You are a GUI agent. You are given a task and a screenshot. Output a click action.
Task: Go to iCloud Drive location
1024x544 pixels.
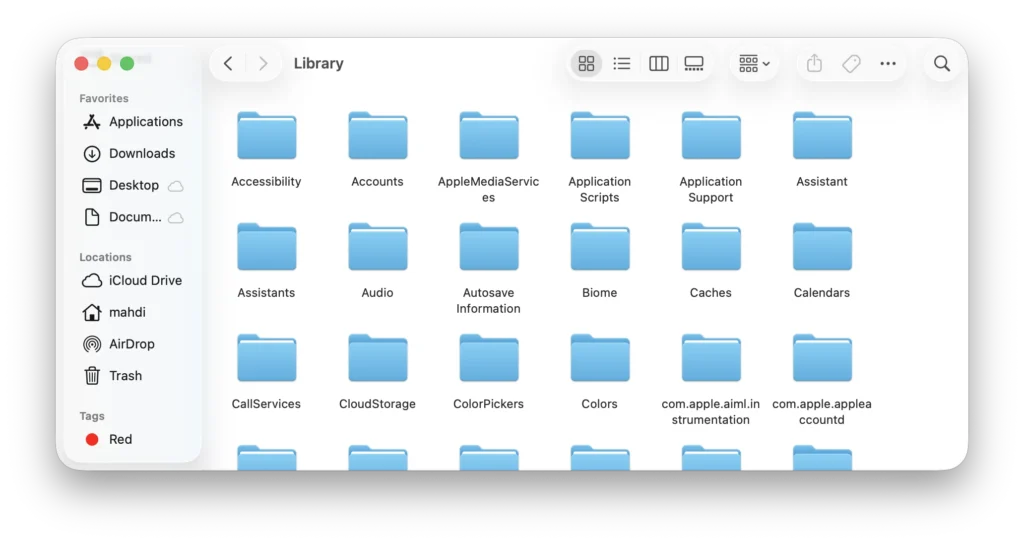[145, 281]
